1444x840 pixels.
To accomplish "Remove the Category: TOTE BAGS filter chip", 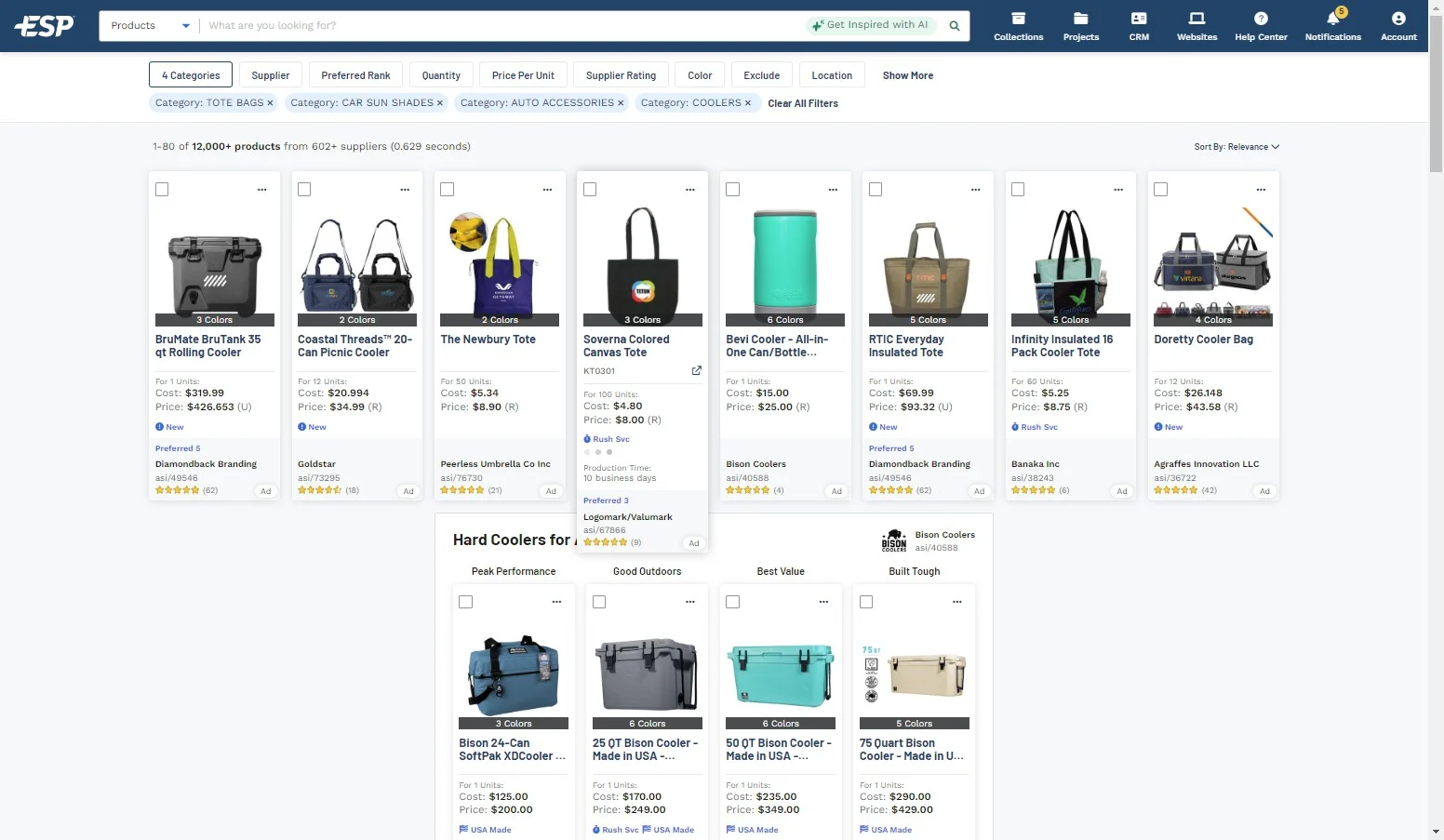I will tap(270, 103).
